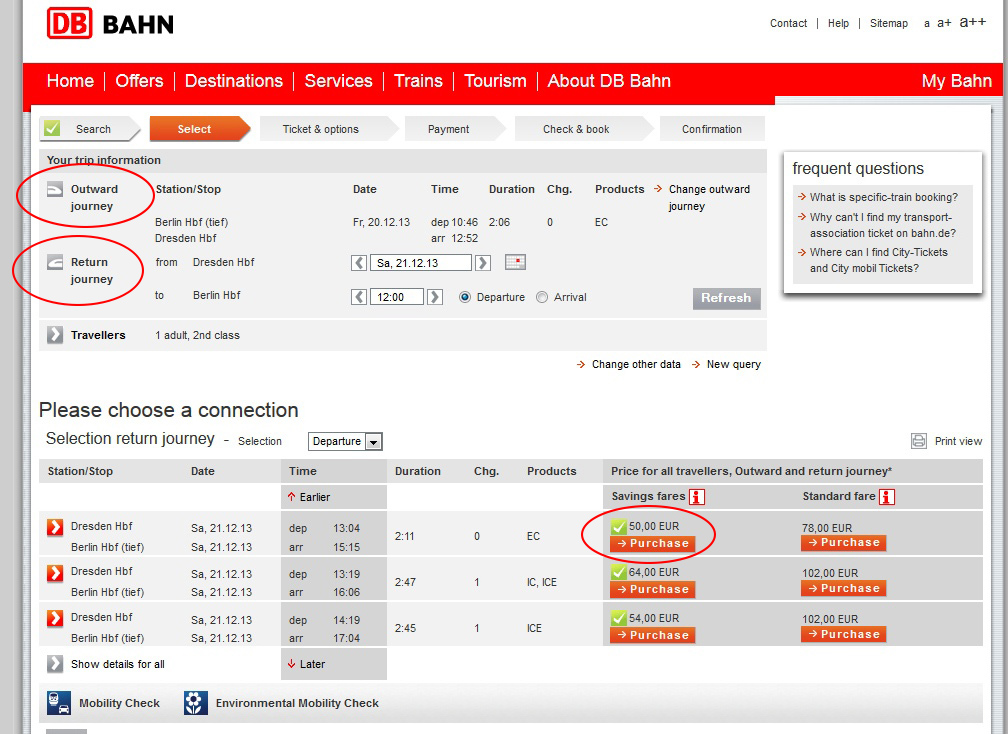
Task: Click the Confirmation step
Action: [x=712, y=129]
